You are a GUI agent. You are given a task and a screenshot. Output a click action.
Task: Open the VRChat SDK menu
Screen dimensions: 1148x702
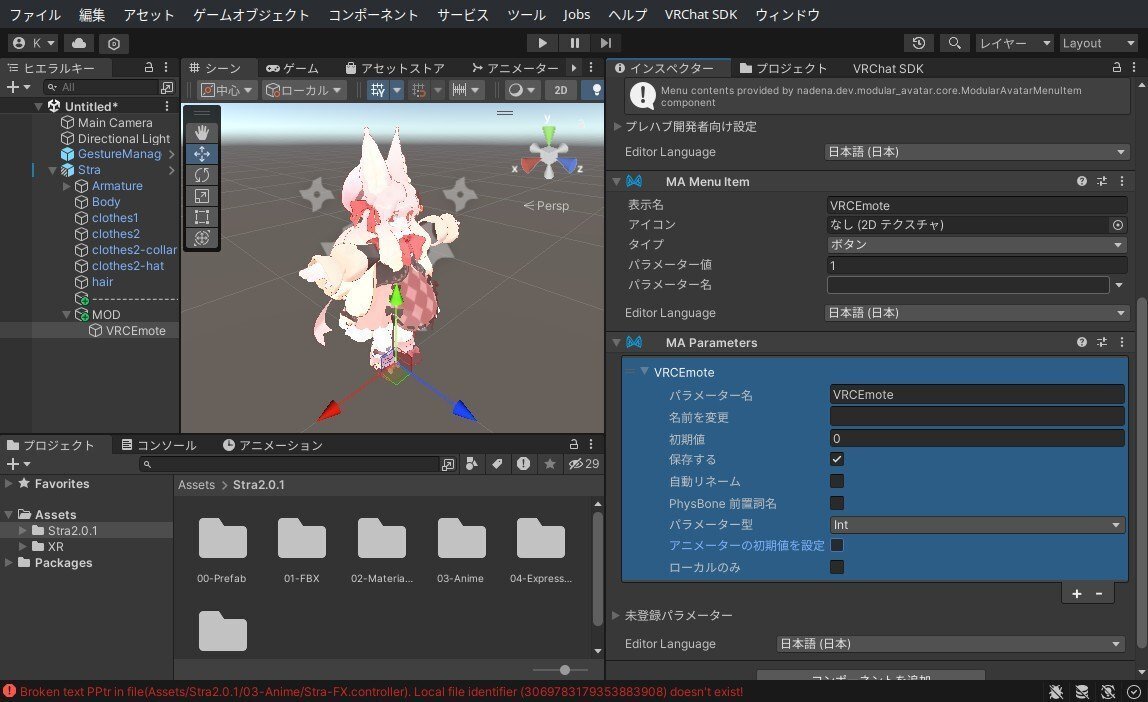(x=701, y=15)
